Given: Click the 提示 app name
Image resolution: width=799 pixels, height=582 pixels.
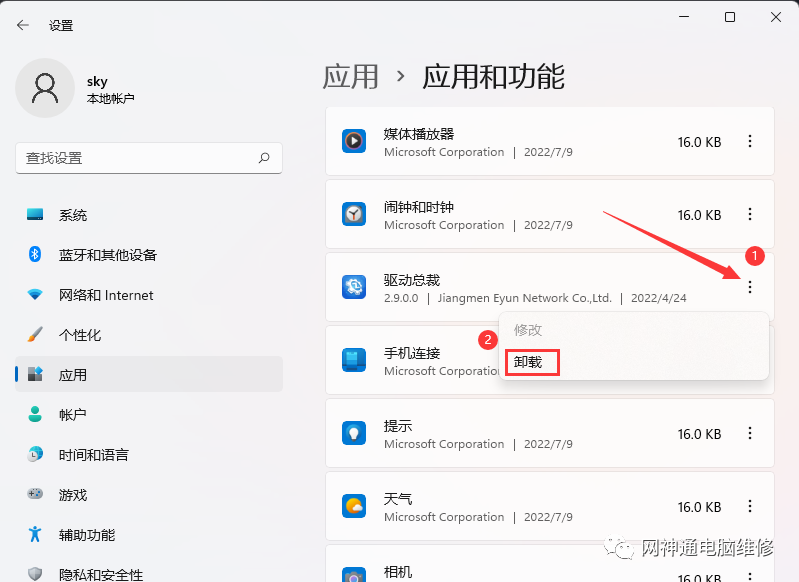Looking at the screenshot, I should tap(398, 426).
